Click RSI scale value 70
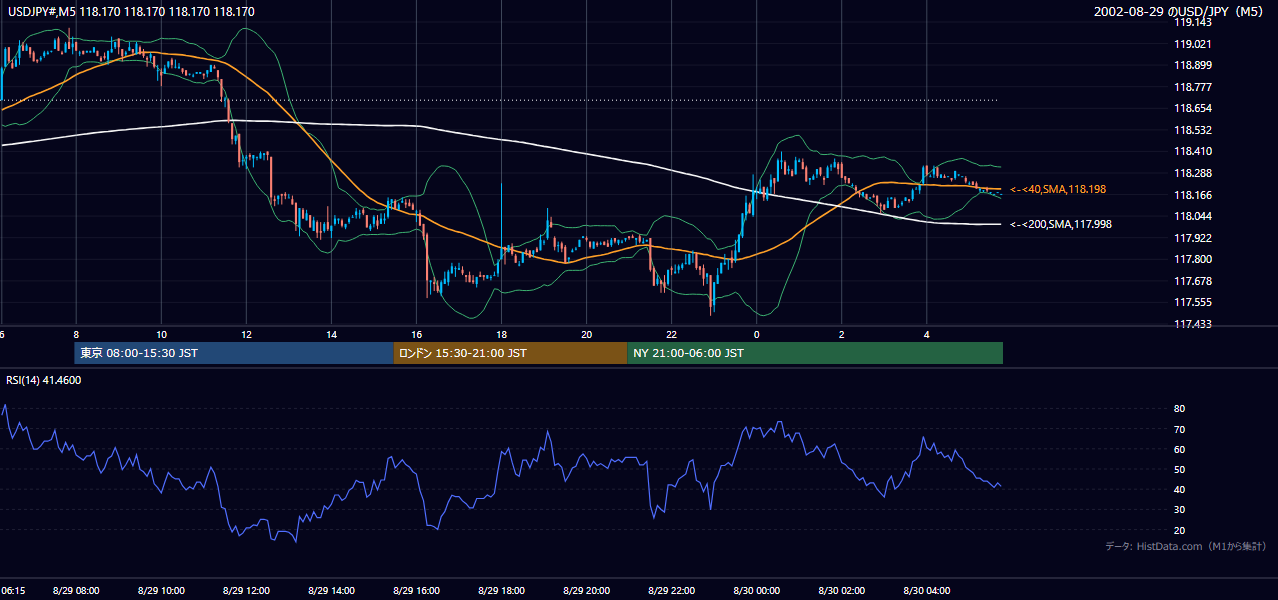Screen dimensions: 1278x600 [1179, 429]
